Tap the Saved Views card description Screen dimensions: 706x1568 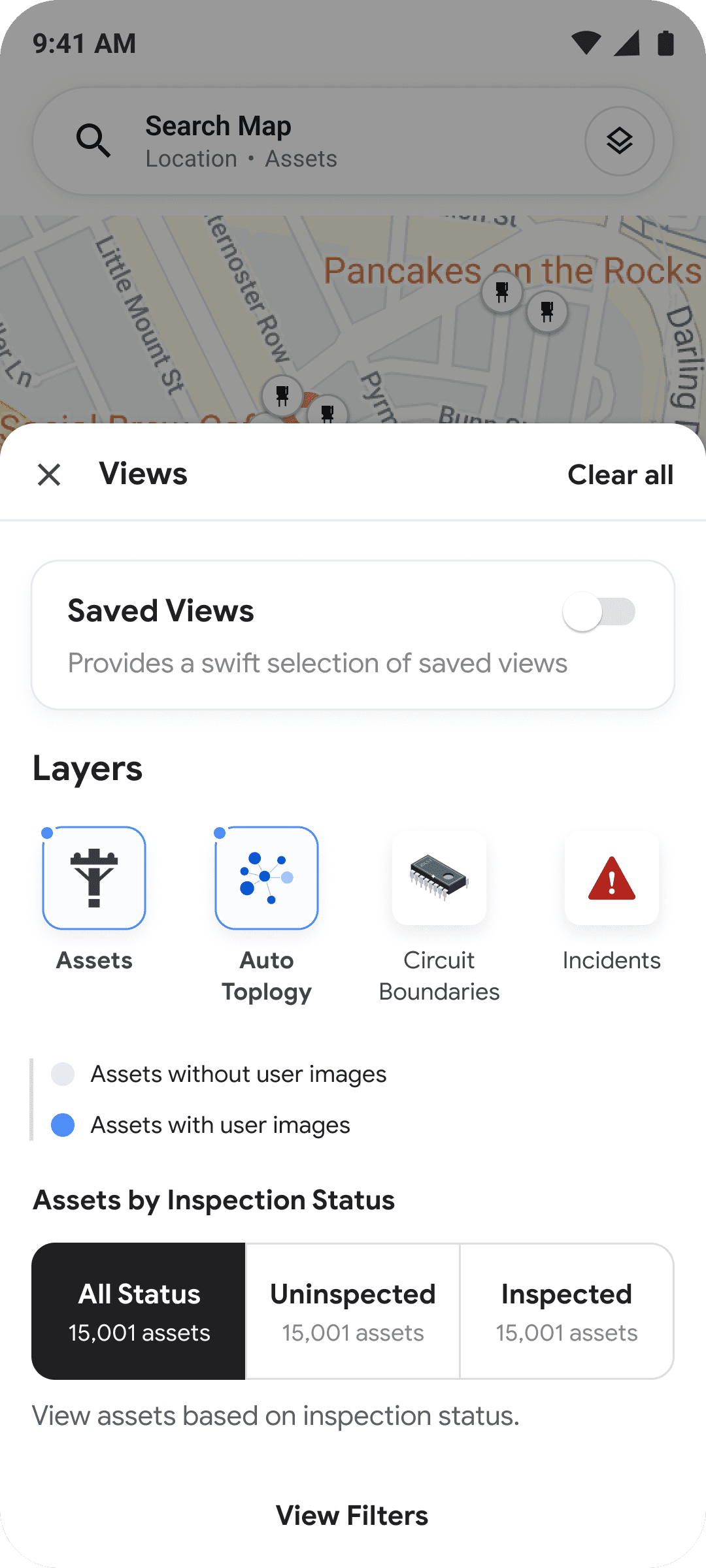click(x=318, y=663)
